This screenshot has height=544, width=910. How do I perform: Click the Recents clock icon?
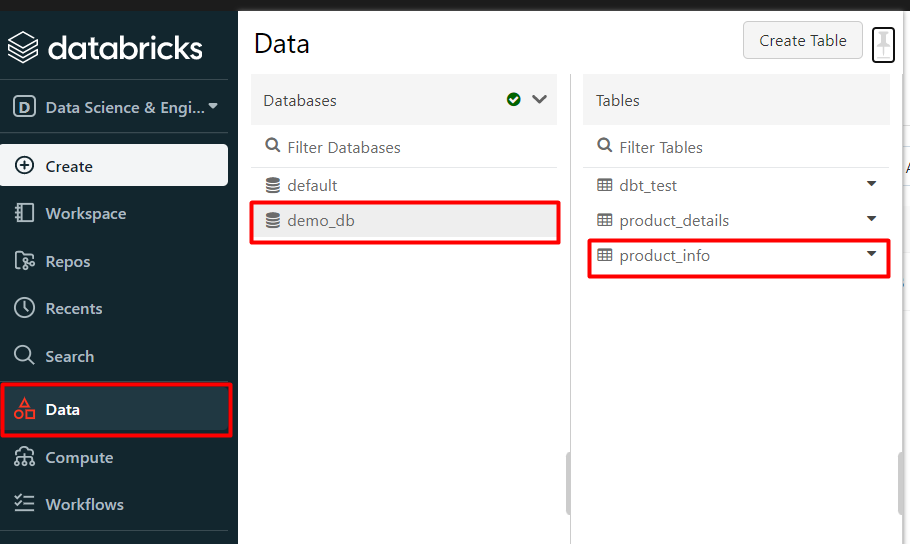24,308
